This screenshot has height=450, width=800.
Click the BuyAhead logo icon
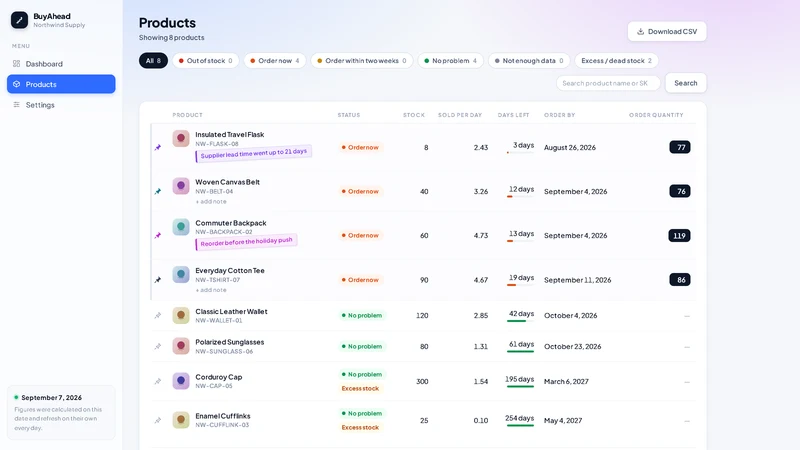pos(19,20)
